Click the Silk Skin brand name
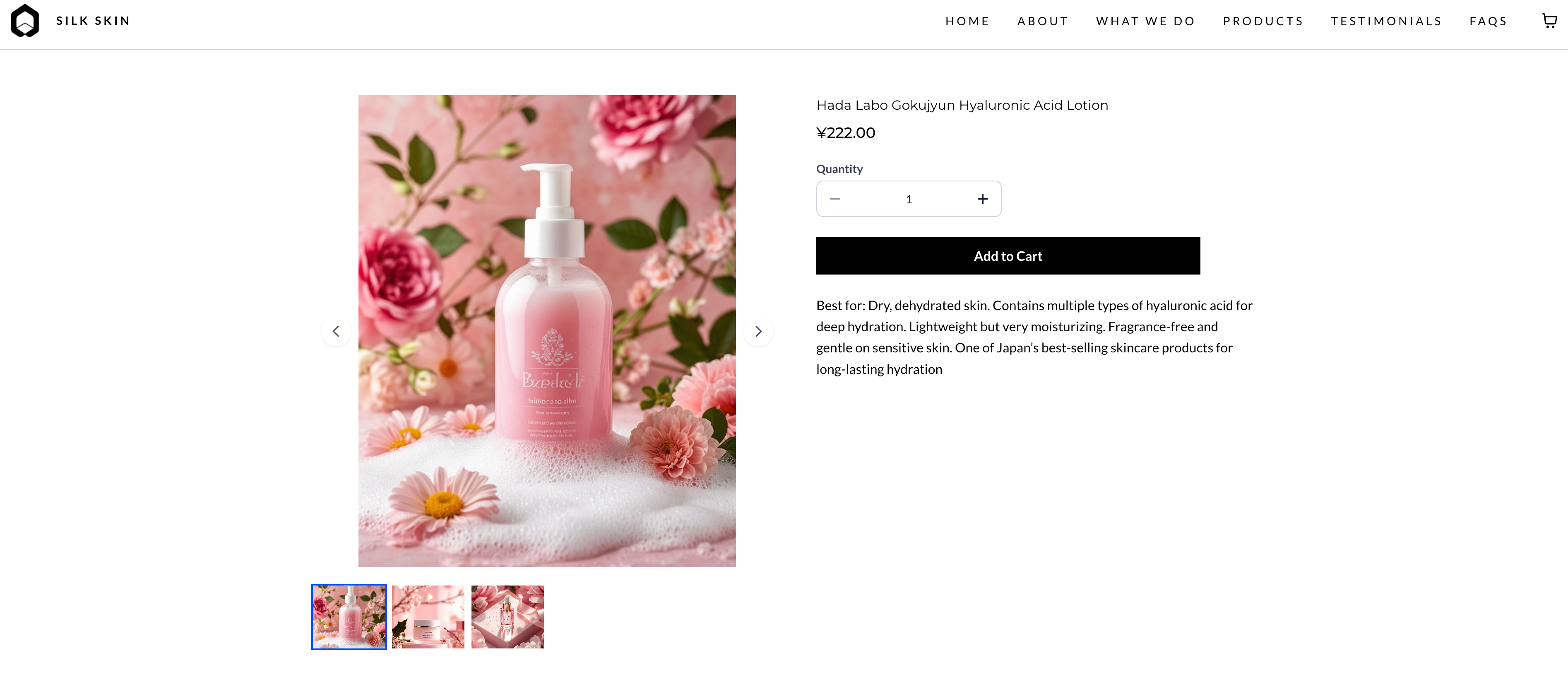 point(93,21)
